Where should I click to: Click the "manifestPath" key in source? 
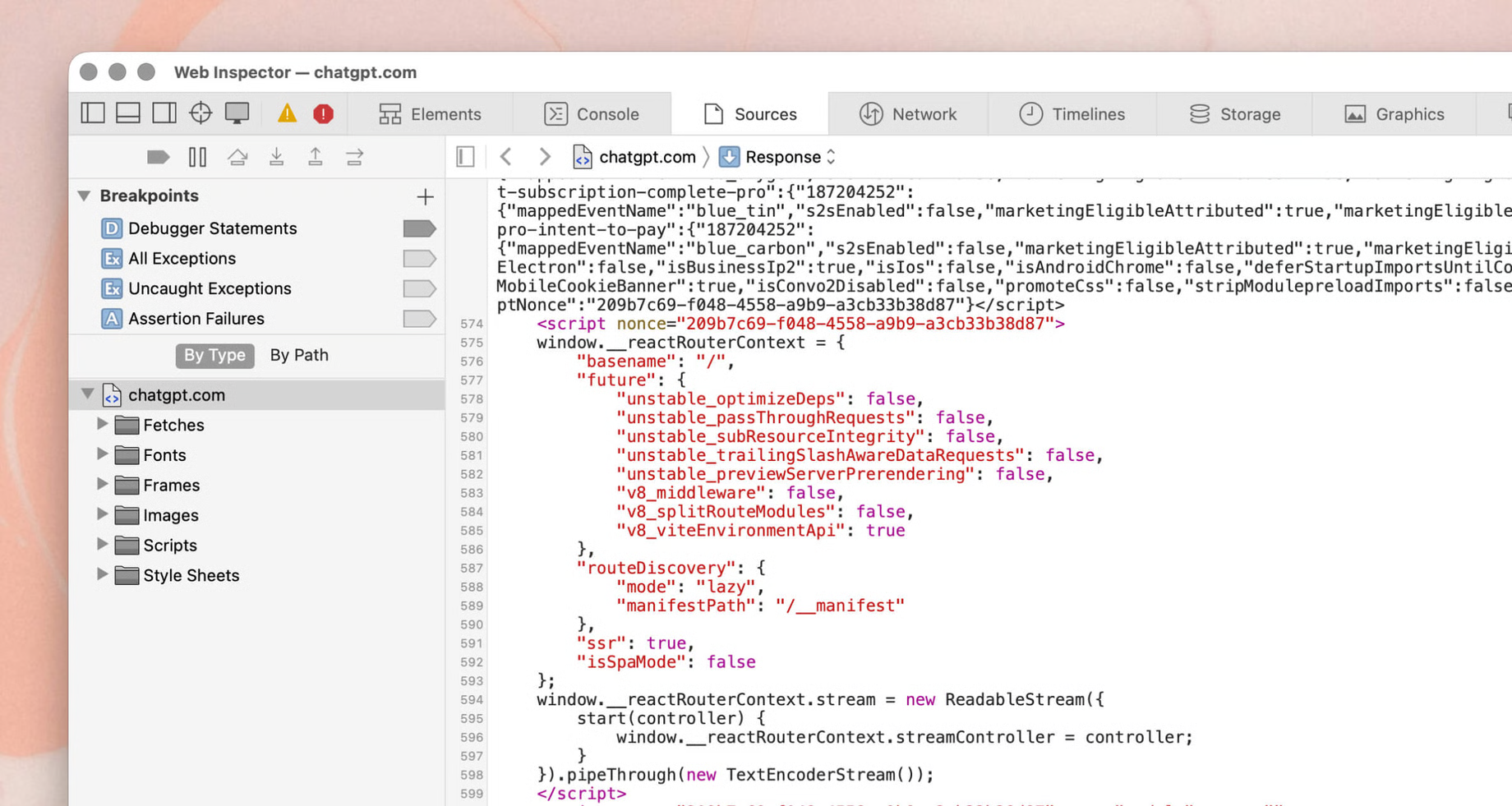pos(685,606)
